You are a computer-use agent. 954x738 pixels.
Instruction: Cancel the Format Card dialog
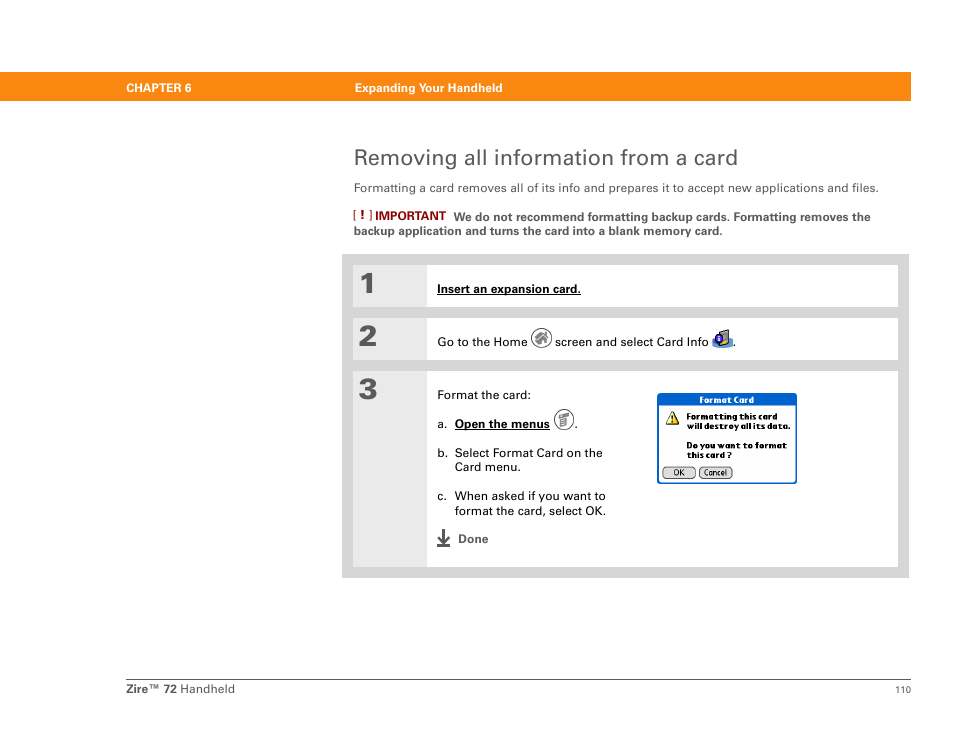[716, 473]
